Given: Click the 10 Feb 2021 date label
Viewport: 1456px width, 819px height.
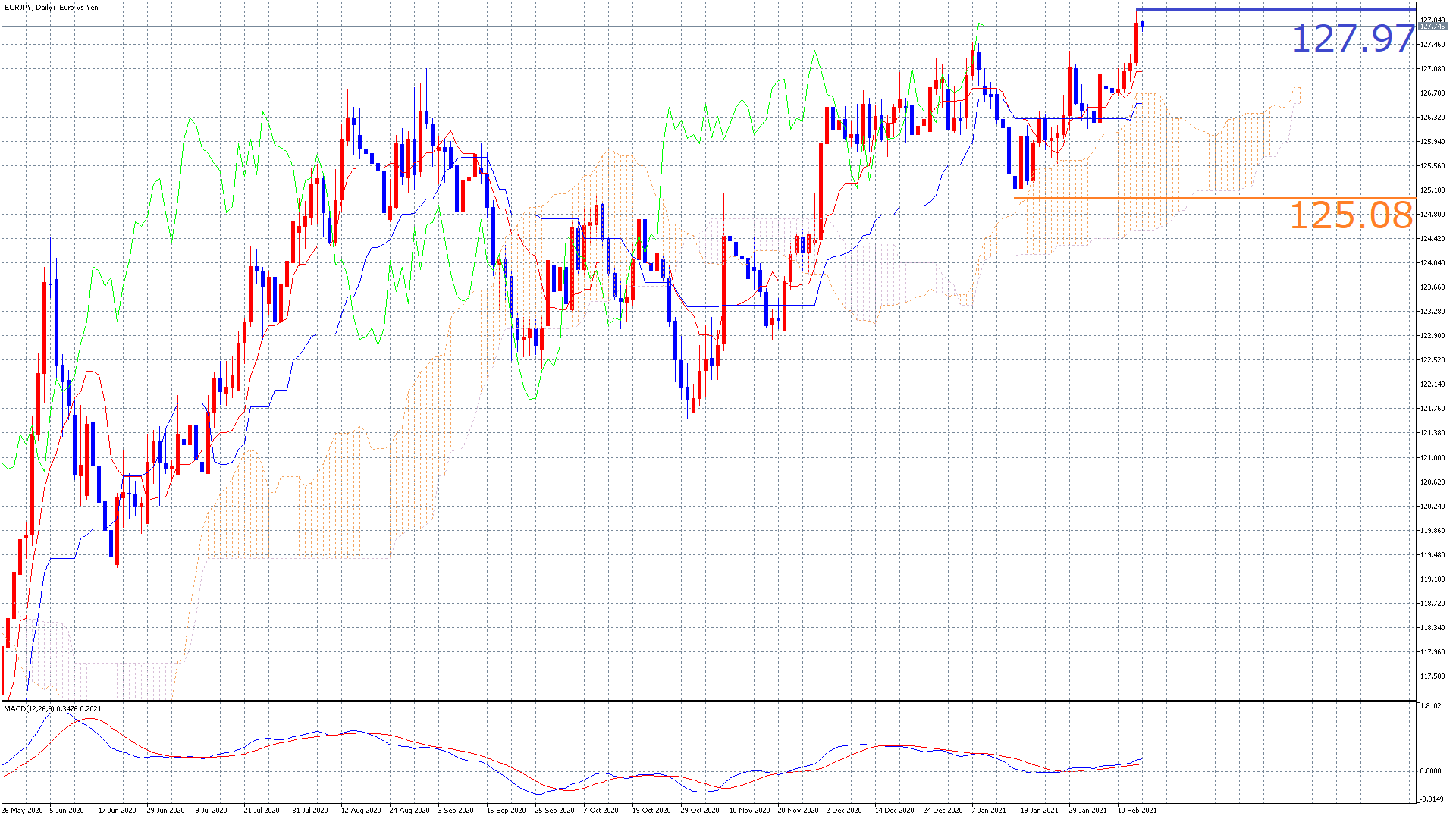Looking at the screenshot, I should [x=1137, y=810].
